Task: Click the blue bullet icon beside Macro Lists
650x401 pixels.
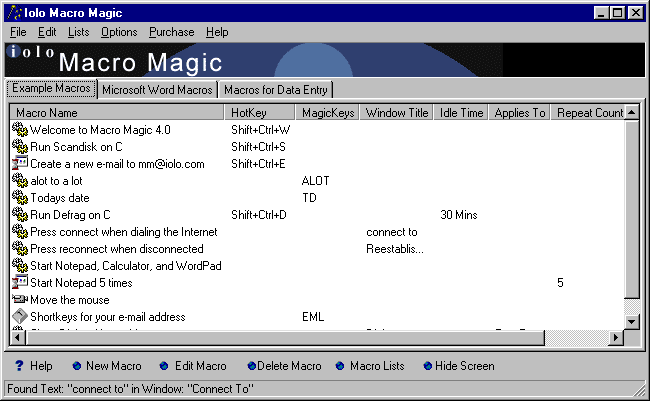Action: [x=340, y=366]
